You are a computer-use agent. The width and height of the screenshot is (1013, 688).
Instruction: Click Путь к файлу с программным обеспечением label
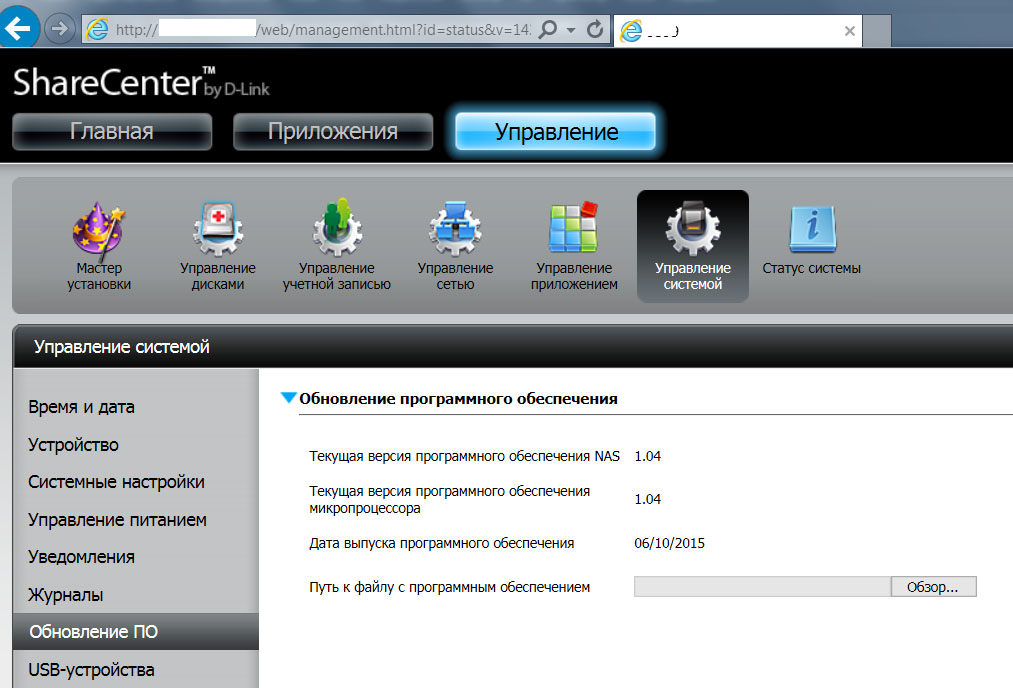click(x=450, y=587)
